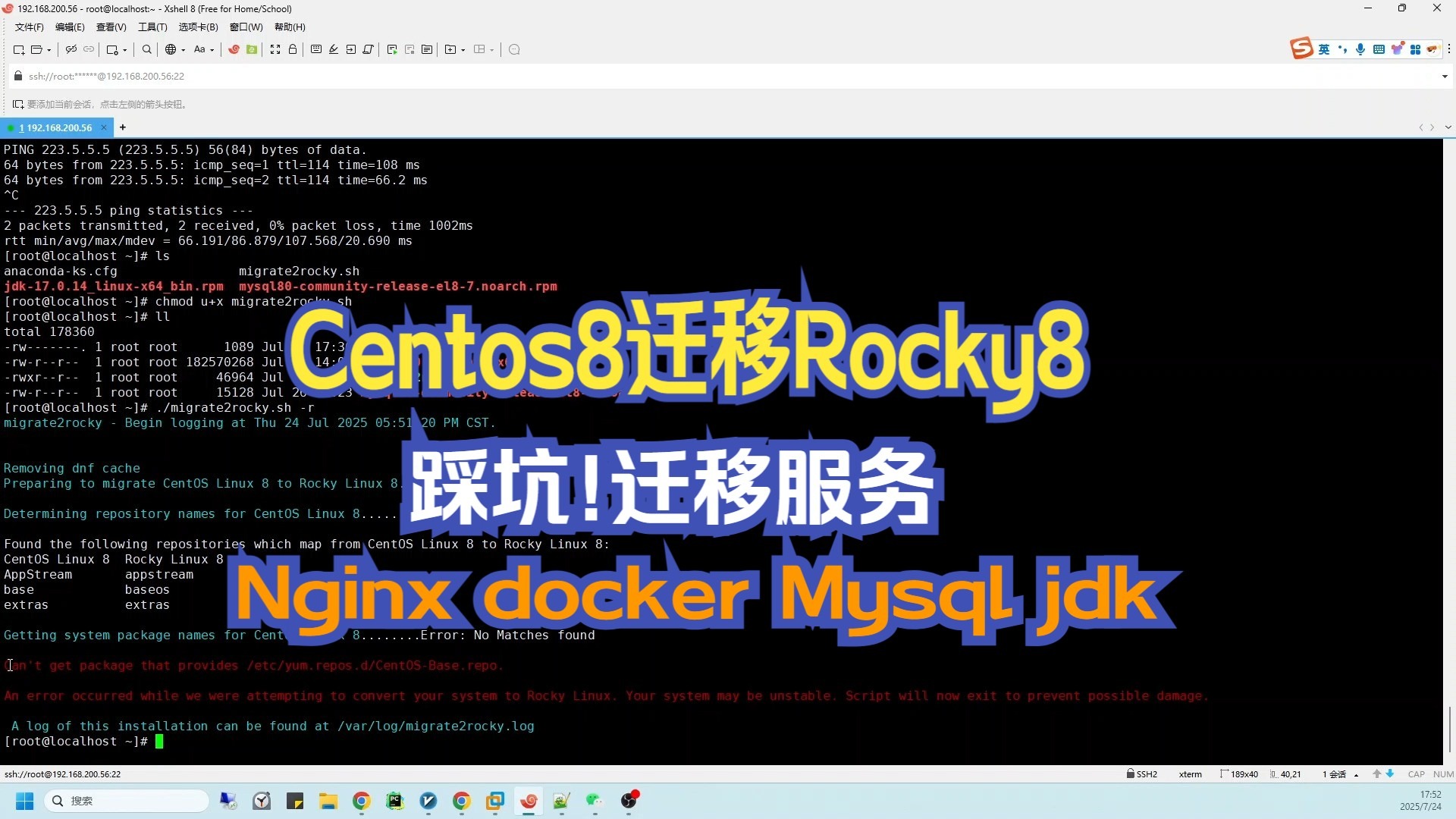Toggle the Sogou 英 language indicator
This screenshot has height=819, width=1456.
pos(1324,49)
